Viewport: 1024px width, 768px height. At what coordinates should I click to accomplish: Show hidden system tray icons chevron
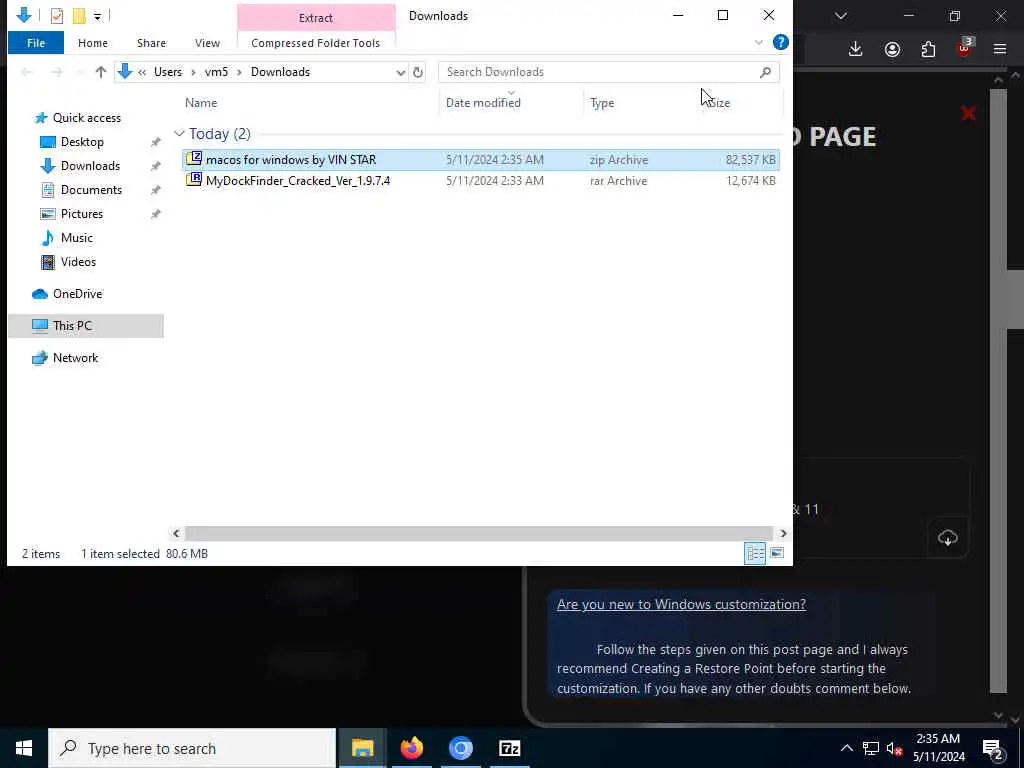pos(846,748)
